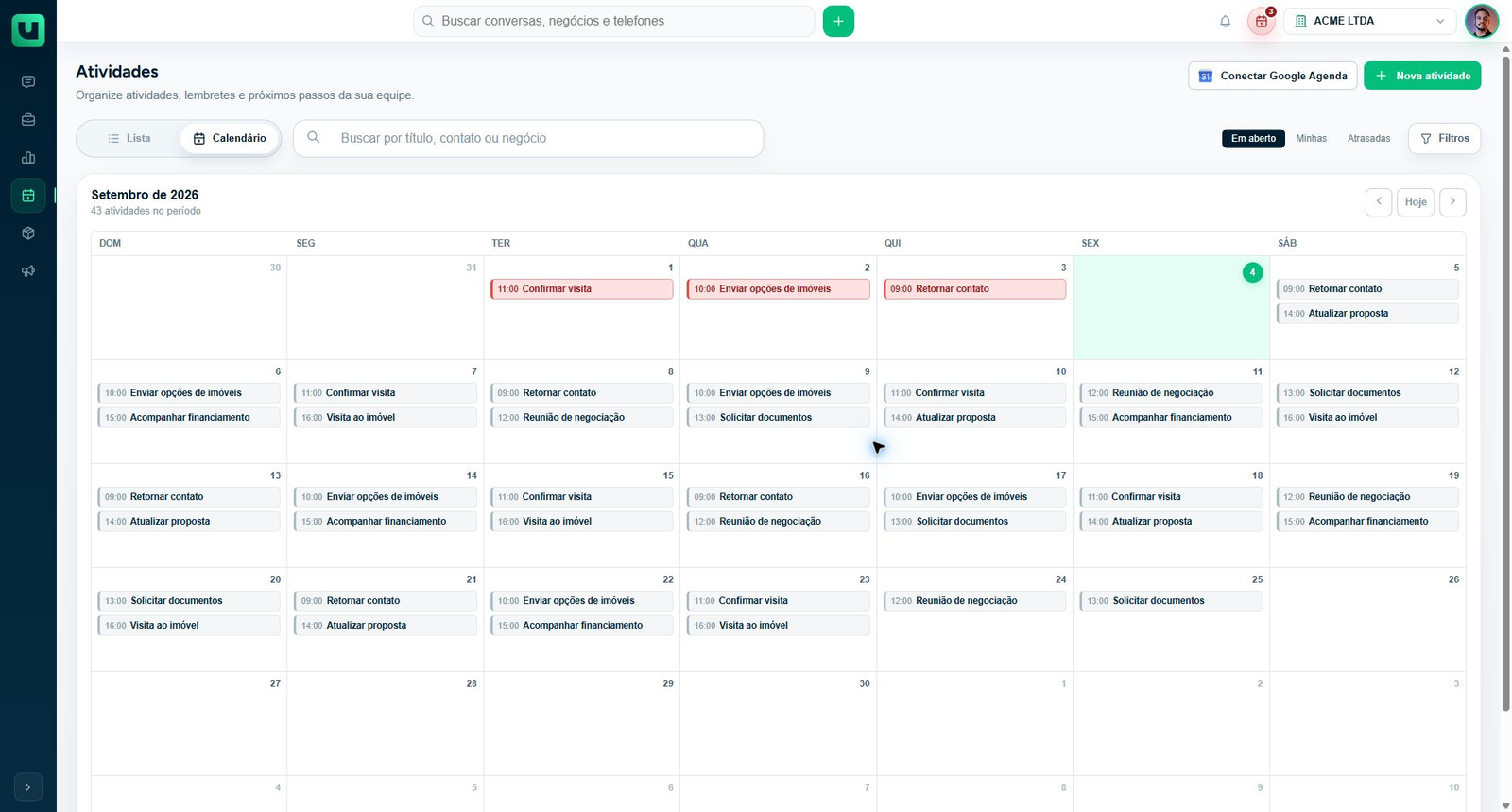Focus the global search for conversas and negócios
The image size is (1512, 812).
click(x=614, y=21)
